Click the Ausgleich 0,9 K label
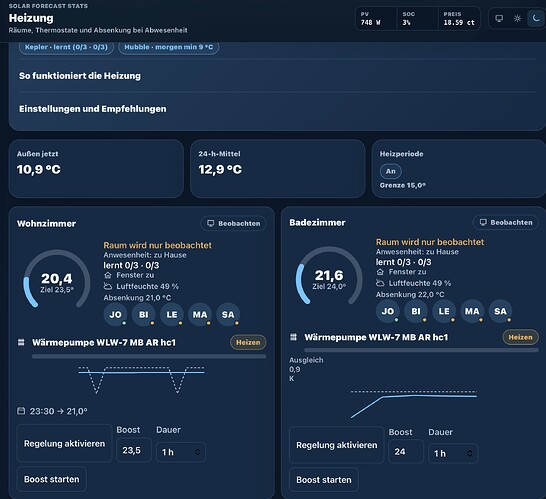 point(306,369)
